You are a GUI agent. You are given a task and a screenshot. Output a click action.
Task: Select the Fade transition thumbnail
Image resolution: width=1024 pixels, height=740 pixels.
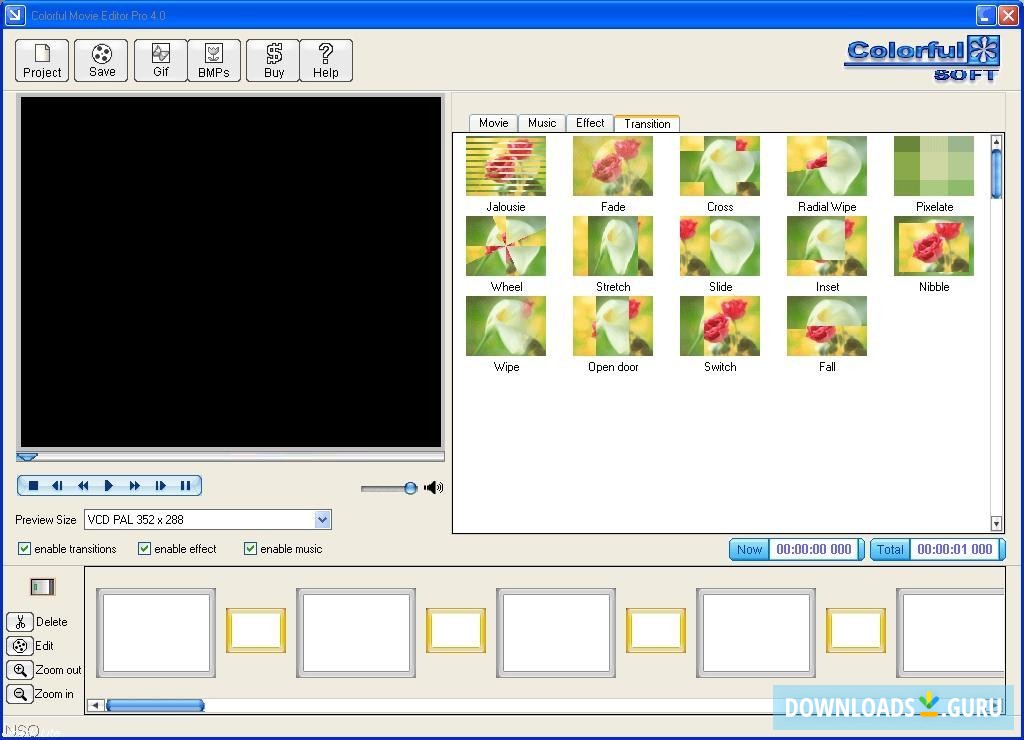click(x=612, y=165)
